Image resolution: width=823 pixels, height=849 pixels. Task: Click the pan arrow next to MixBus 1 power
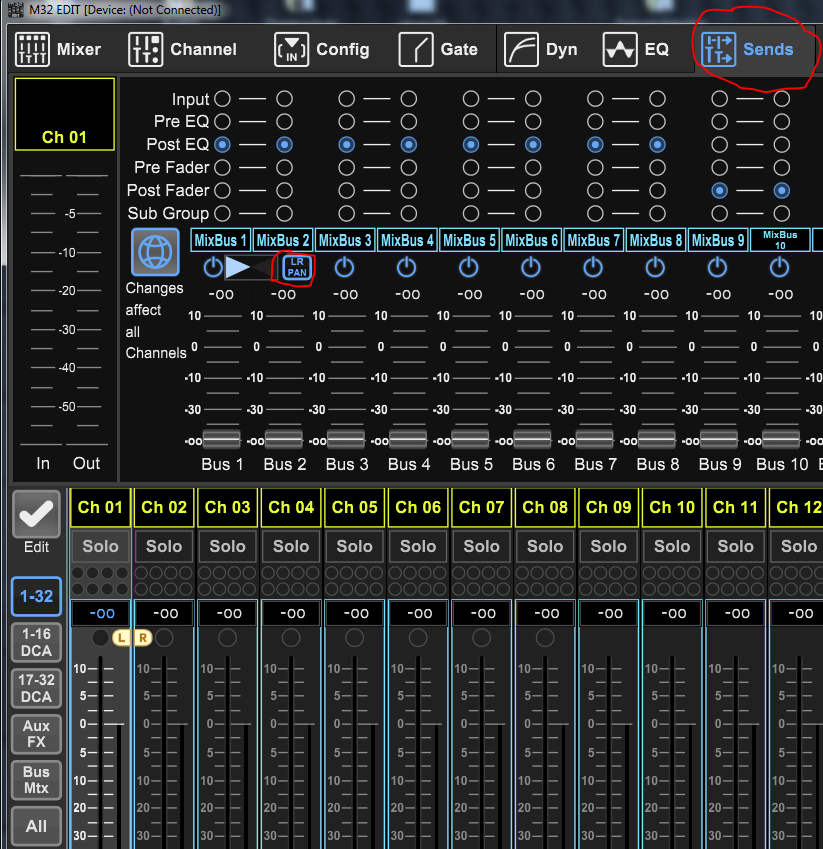(238, 267)
